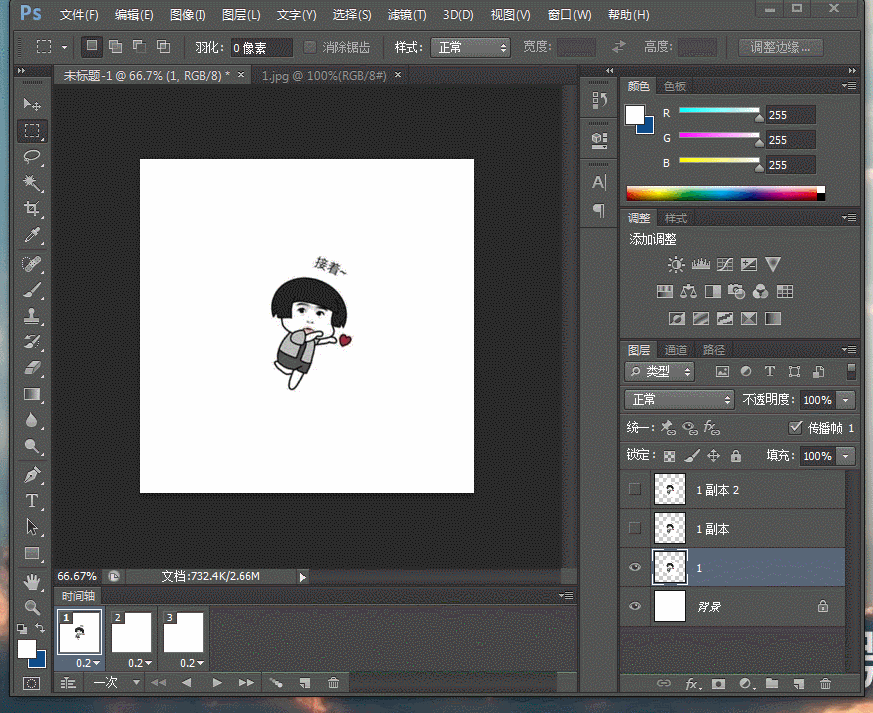Select the Horizontal Type tool

point(32,500)
